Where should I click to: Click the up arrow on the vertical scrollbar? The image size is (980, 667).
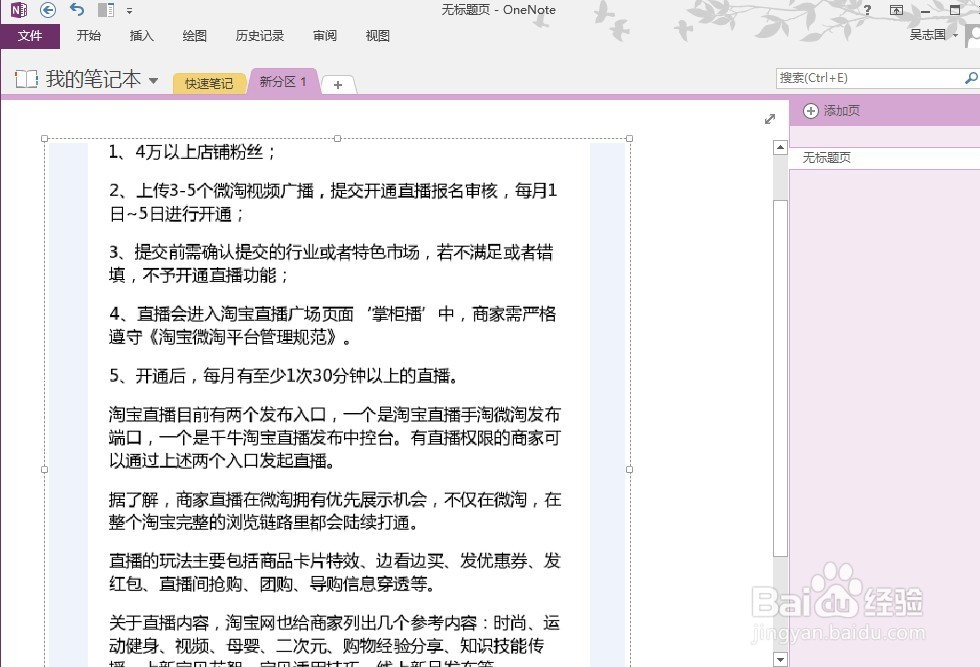tap(781, 146)
